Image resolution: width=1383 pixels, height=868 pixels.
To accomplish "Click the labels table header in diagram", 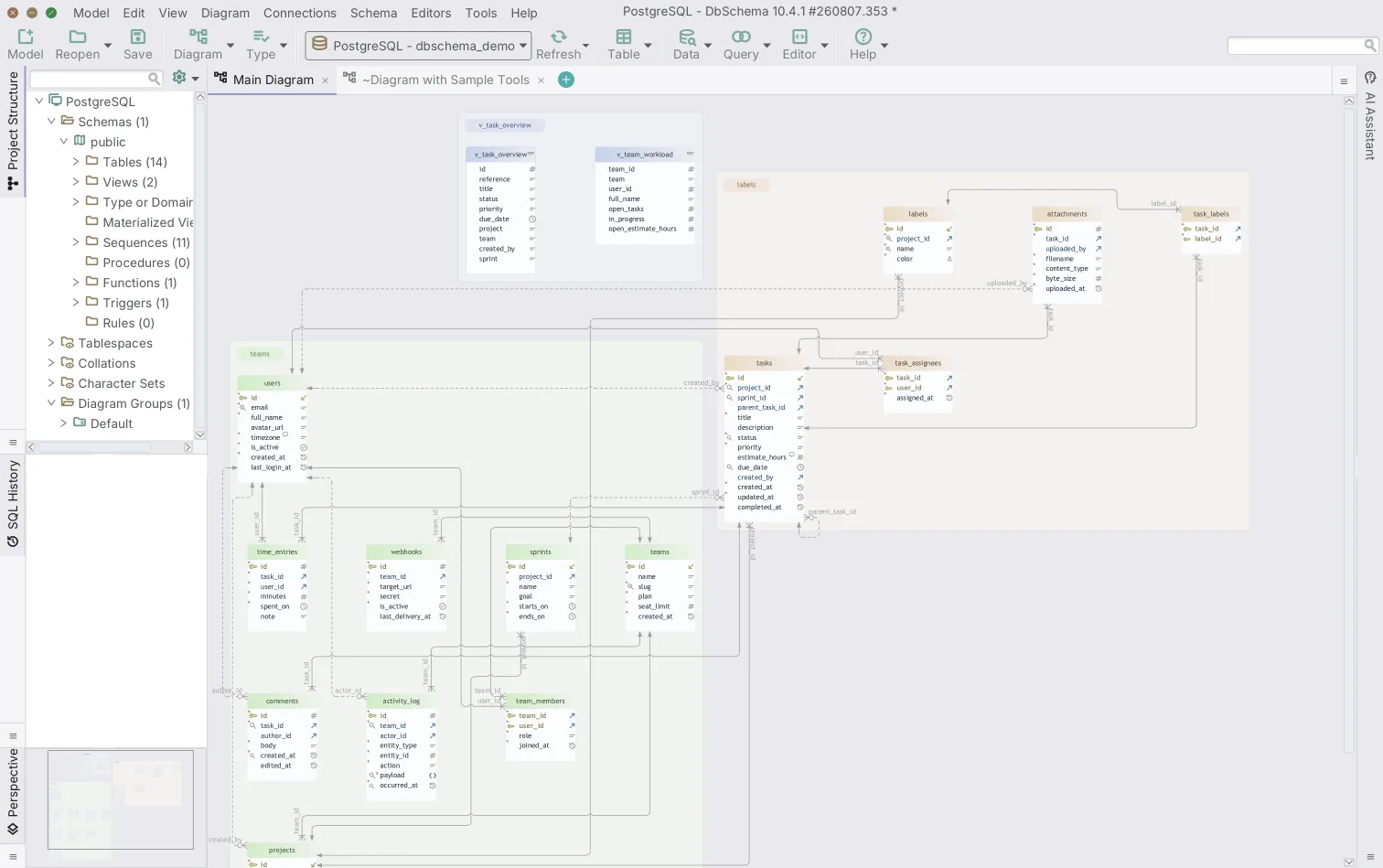I will pyautogui.click(x=918, y=214).
